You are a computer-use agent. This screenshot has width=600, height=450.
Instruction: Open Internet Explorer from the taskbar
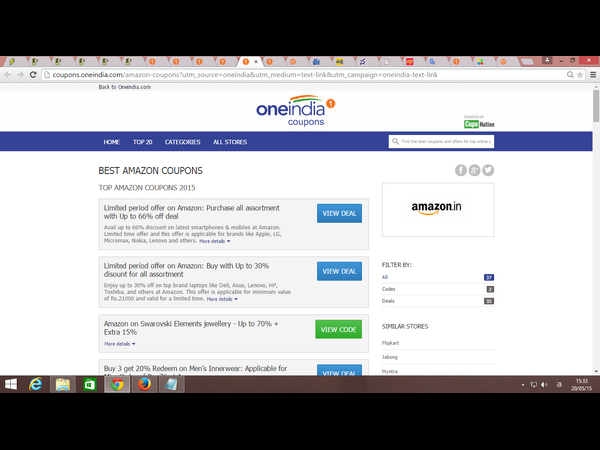point(37,384)
